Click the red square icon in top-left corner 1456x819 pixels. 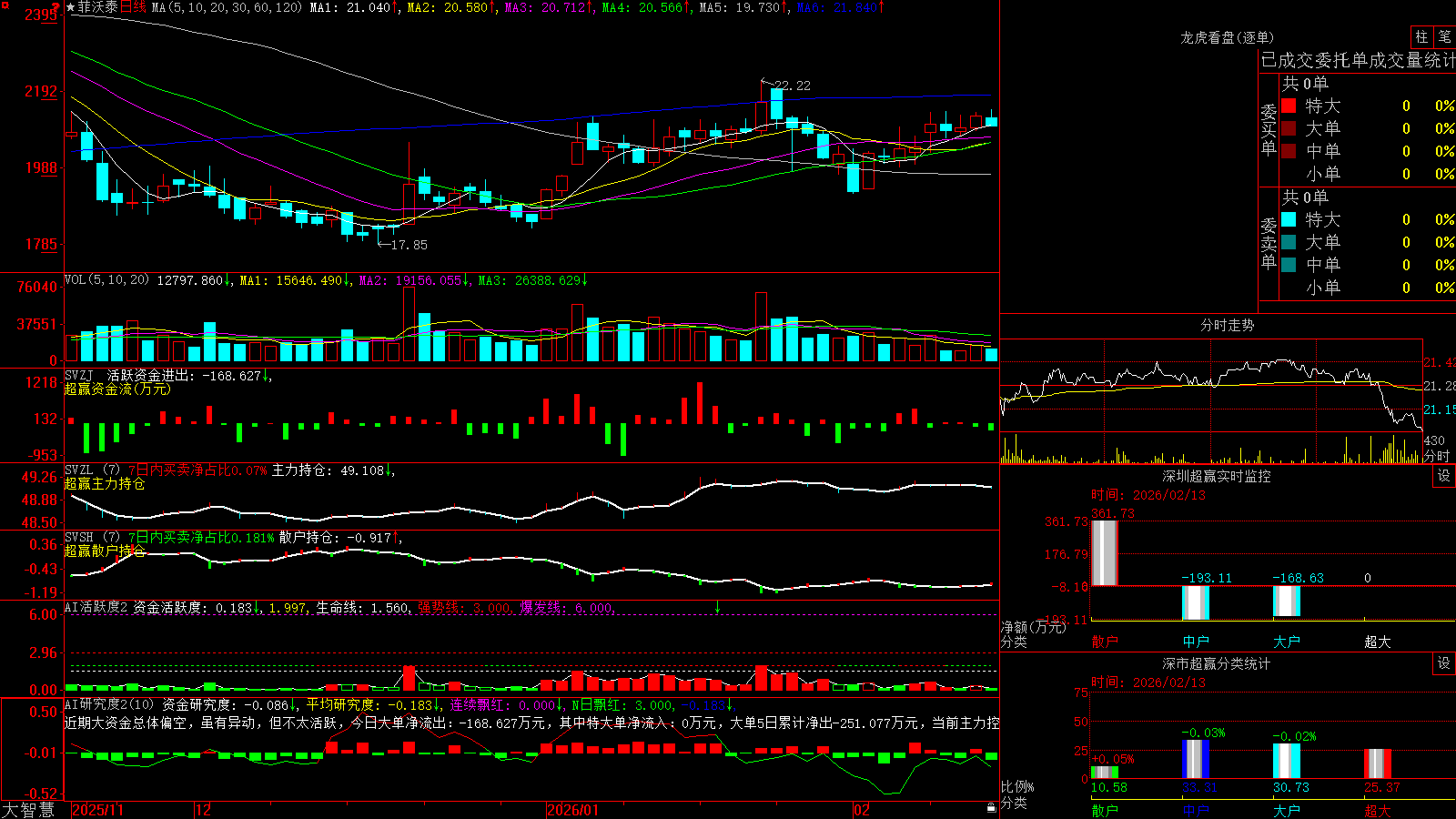[x=4, y=6]
